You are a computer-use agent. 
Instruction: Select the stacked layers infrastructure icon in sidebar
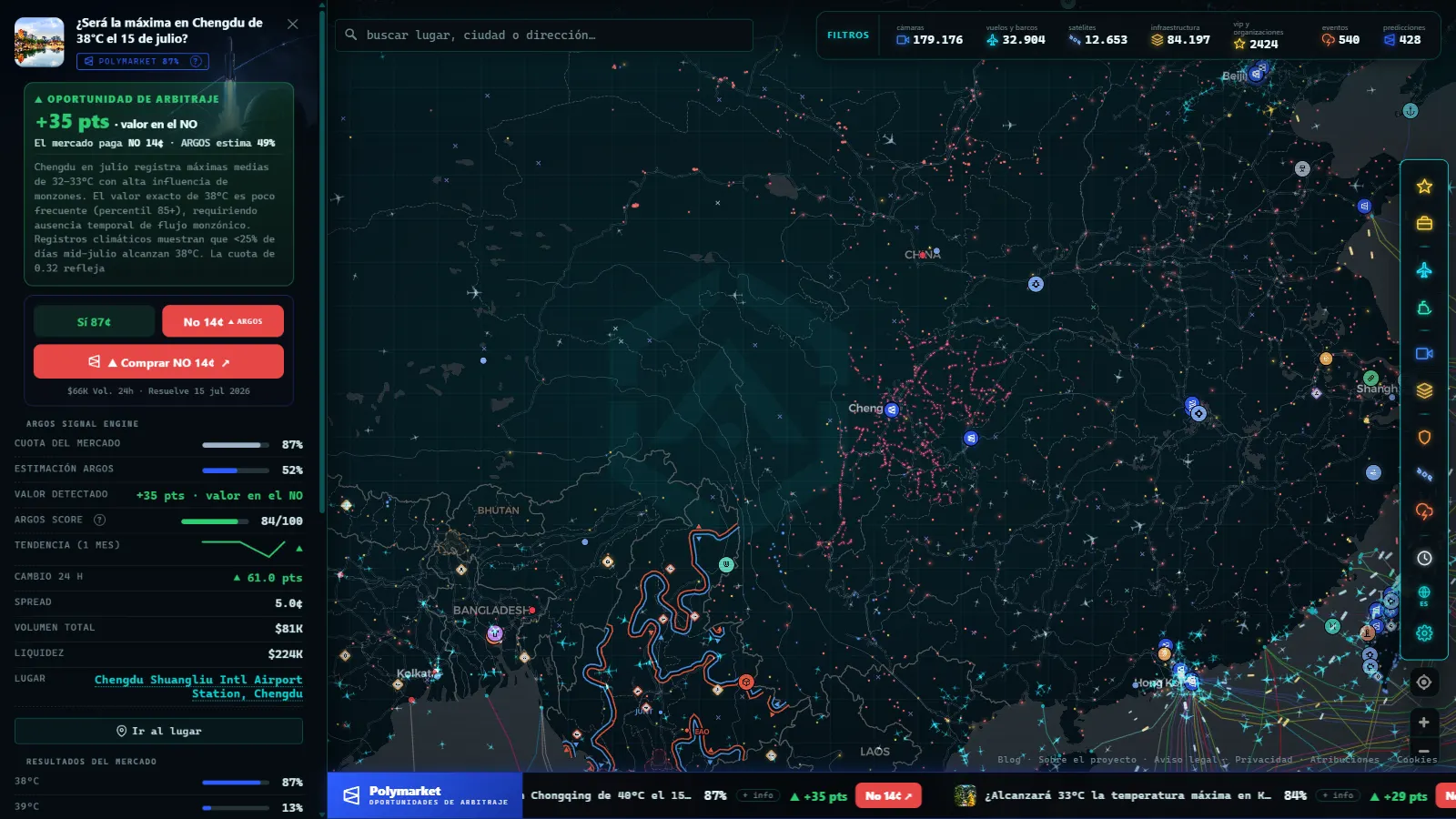coord(1424,390)
